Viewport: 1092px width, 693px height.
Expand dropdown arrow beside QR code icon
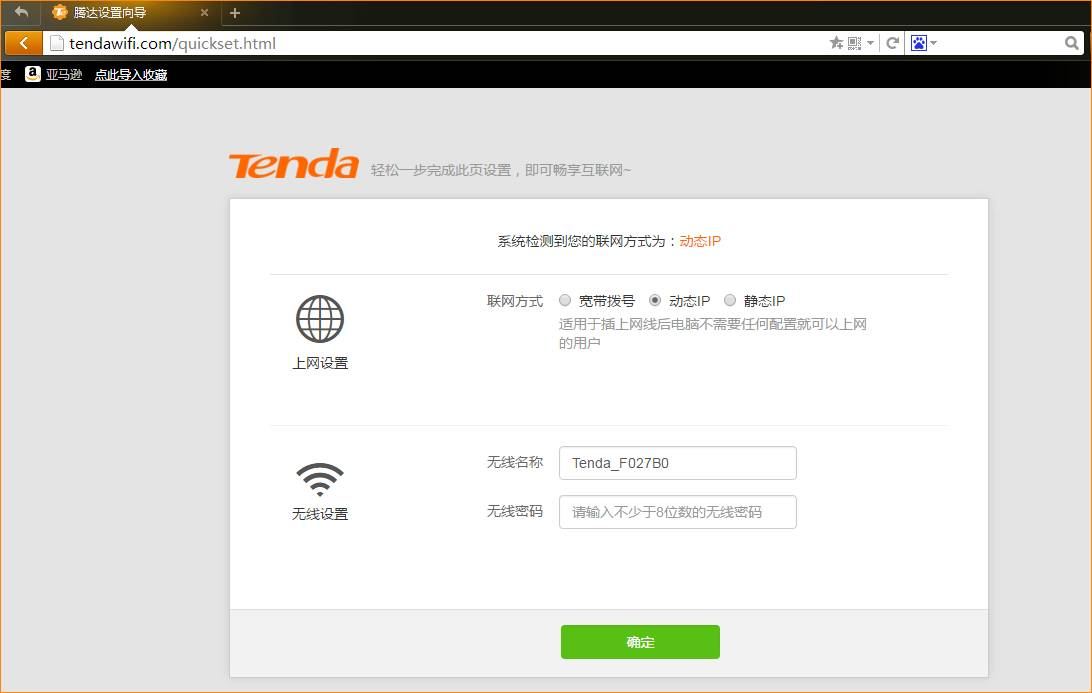point(871,43)
